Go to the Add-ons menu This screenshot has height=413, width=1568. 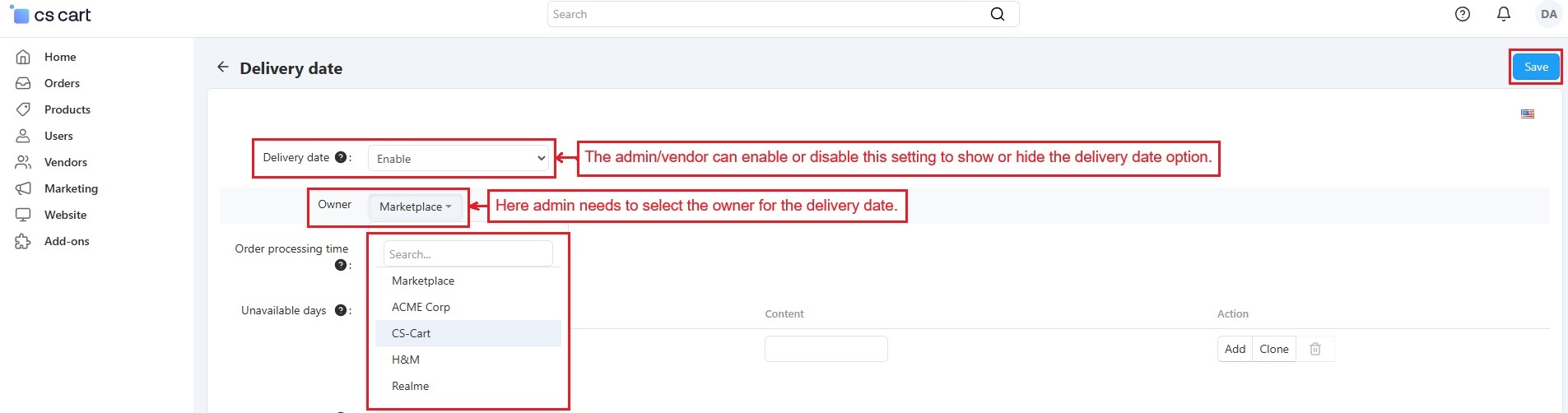(x=67, y=241)
